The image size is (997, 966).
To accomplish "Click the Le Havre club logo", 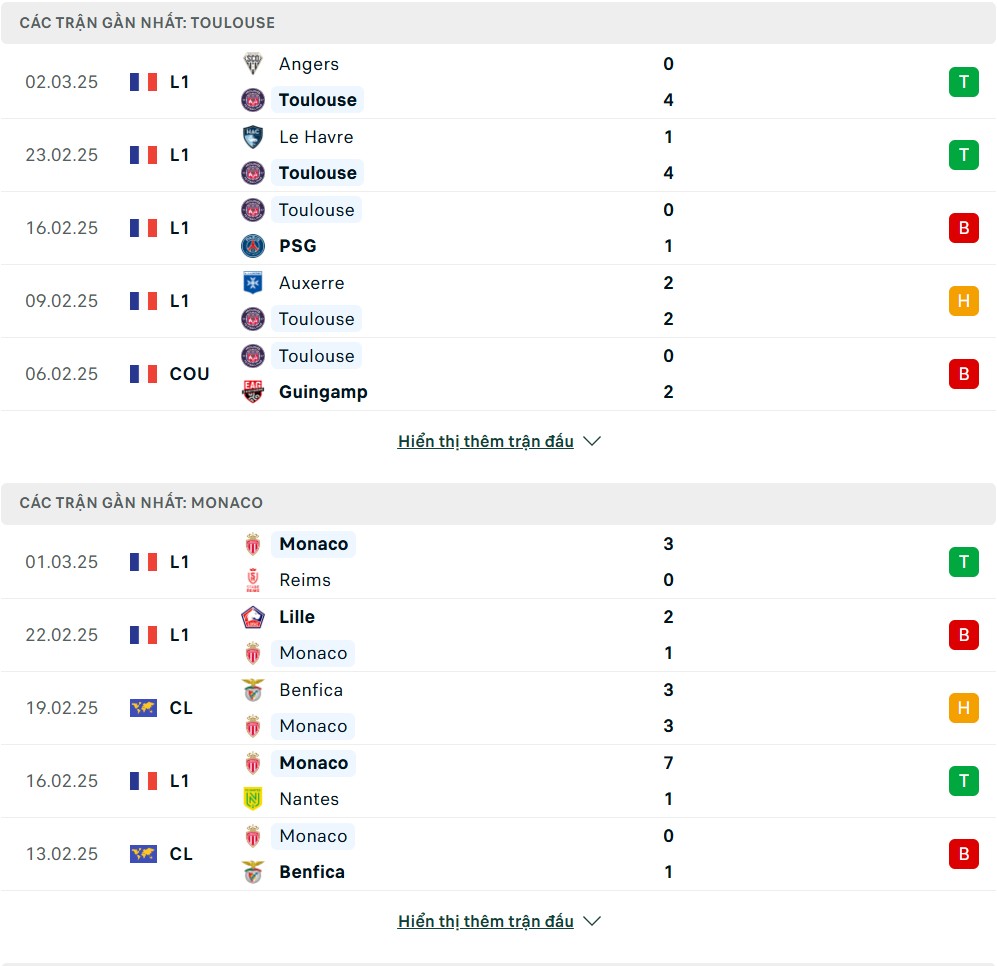I will coord(253,137).
